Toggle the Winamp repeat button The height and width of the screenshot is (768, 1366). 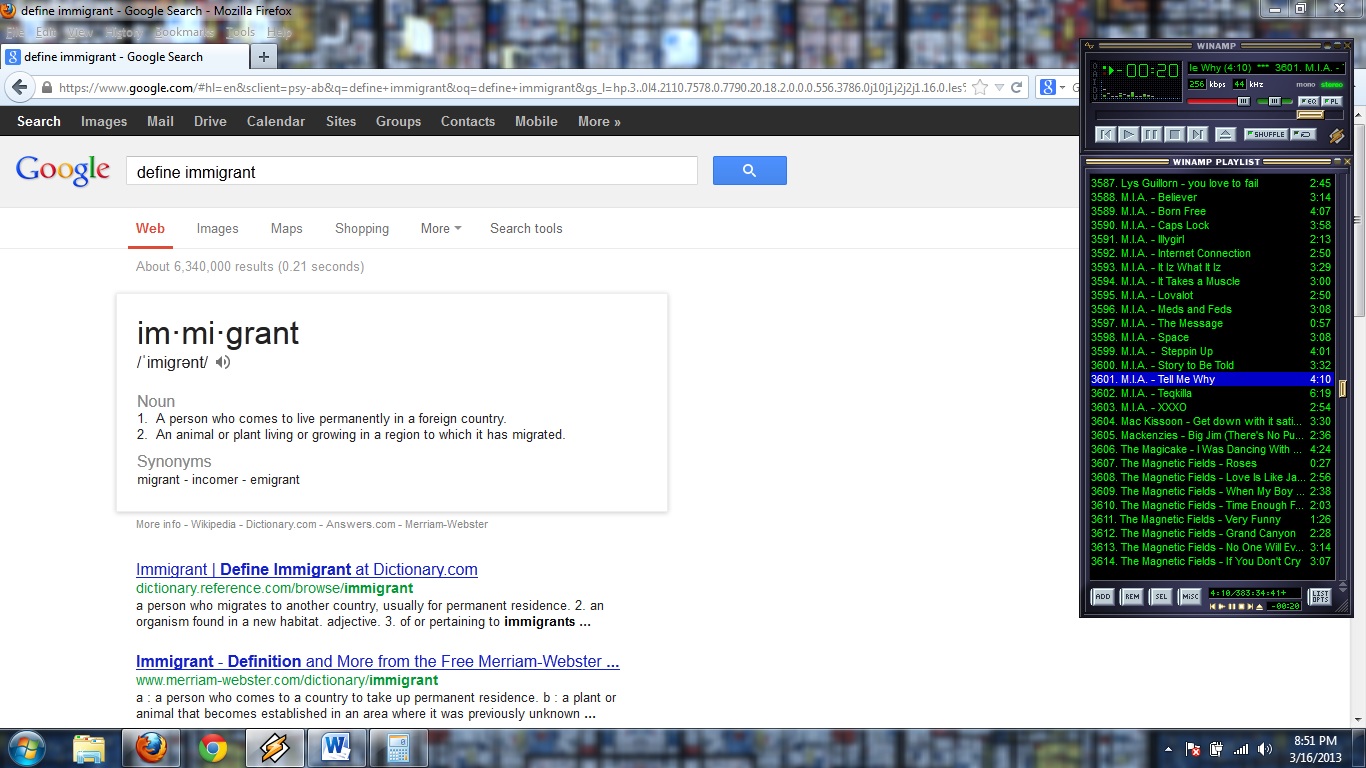pos(1302,134)
